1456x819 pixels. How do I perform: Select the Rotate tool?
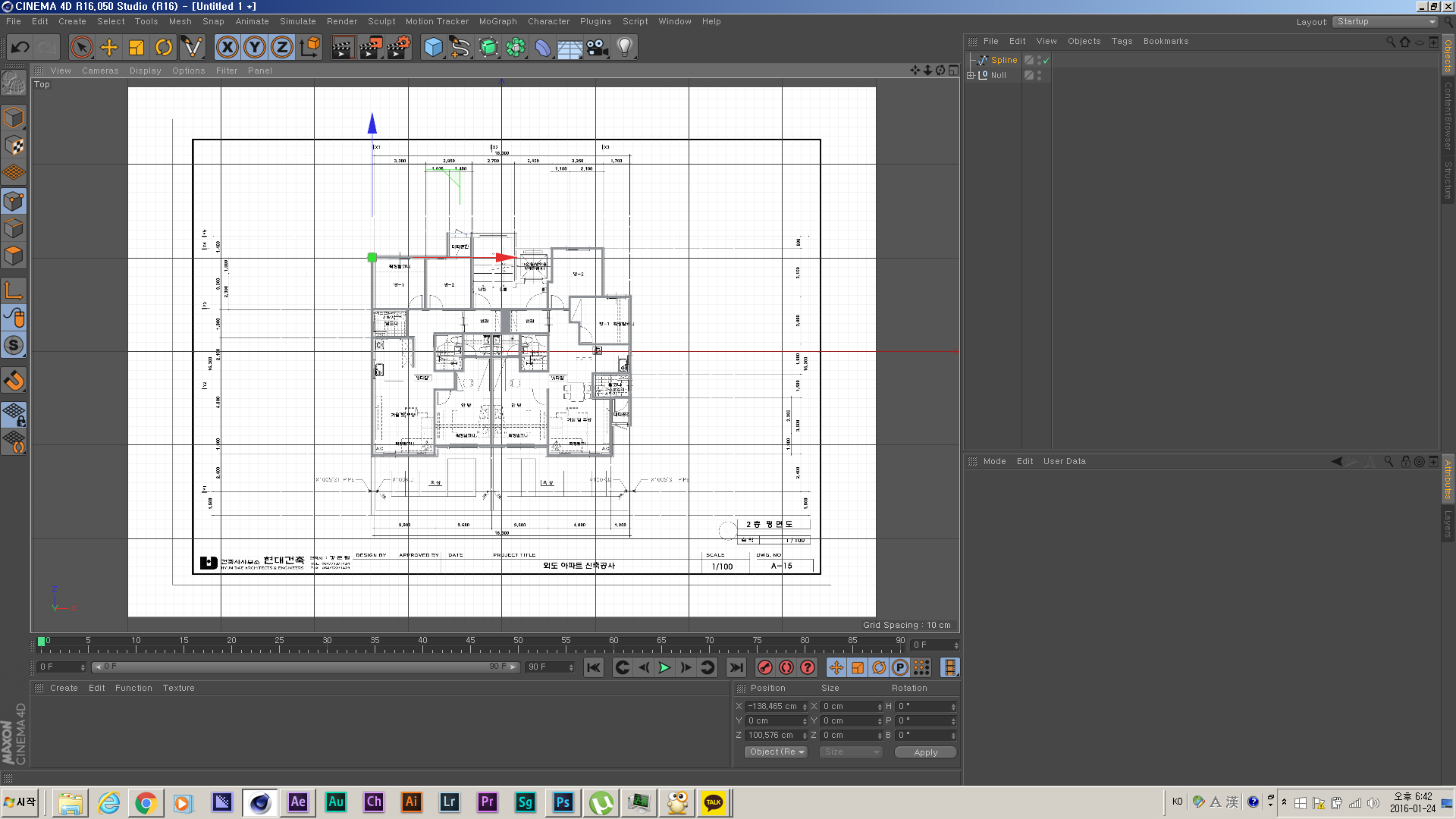click(x=164, y=47)
